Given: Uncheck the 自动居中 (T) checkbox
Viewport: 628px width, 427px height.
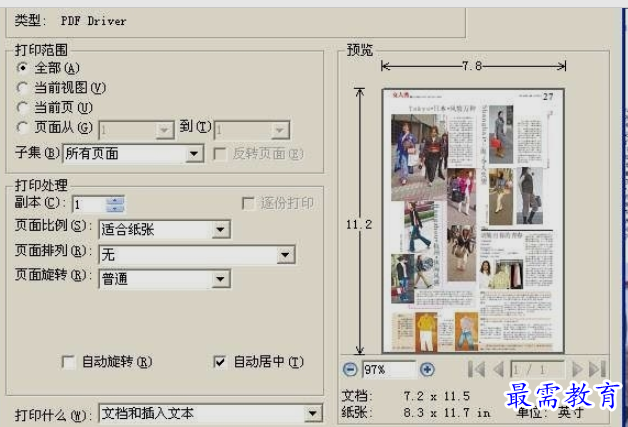Looking at the screenshot, I should tap(220, 362).
